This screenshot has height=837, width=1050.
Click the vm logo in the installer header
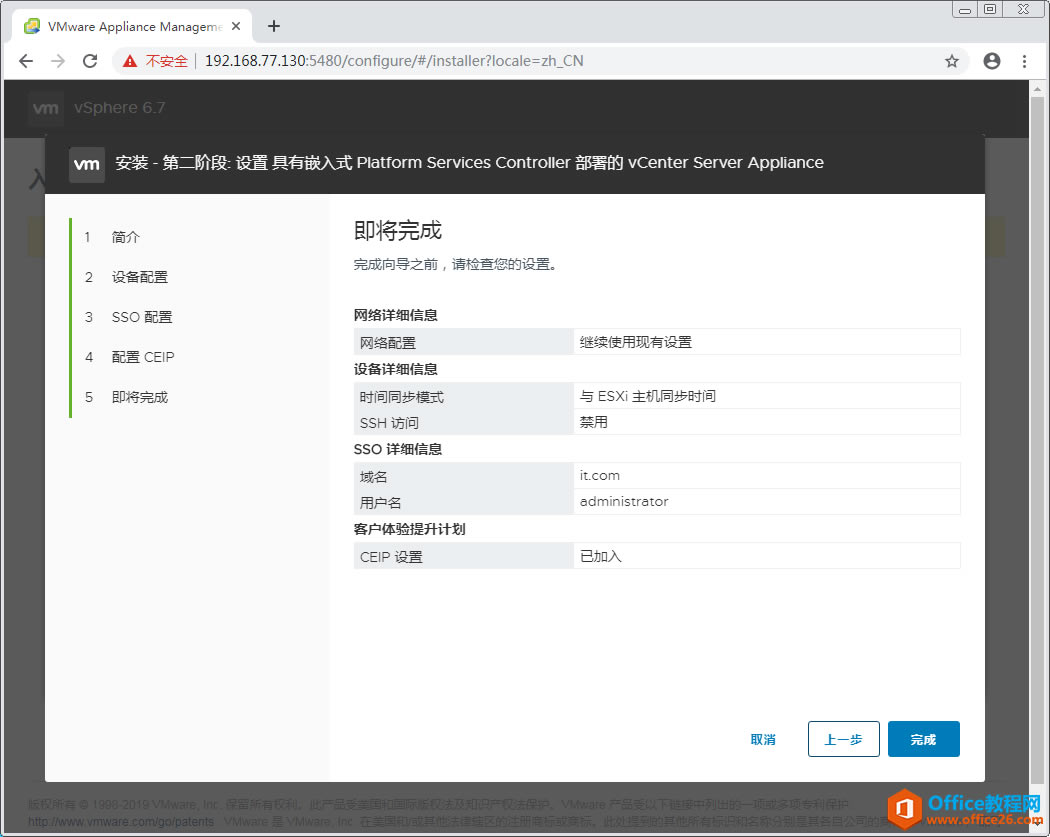(x=86, y=164)
